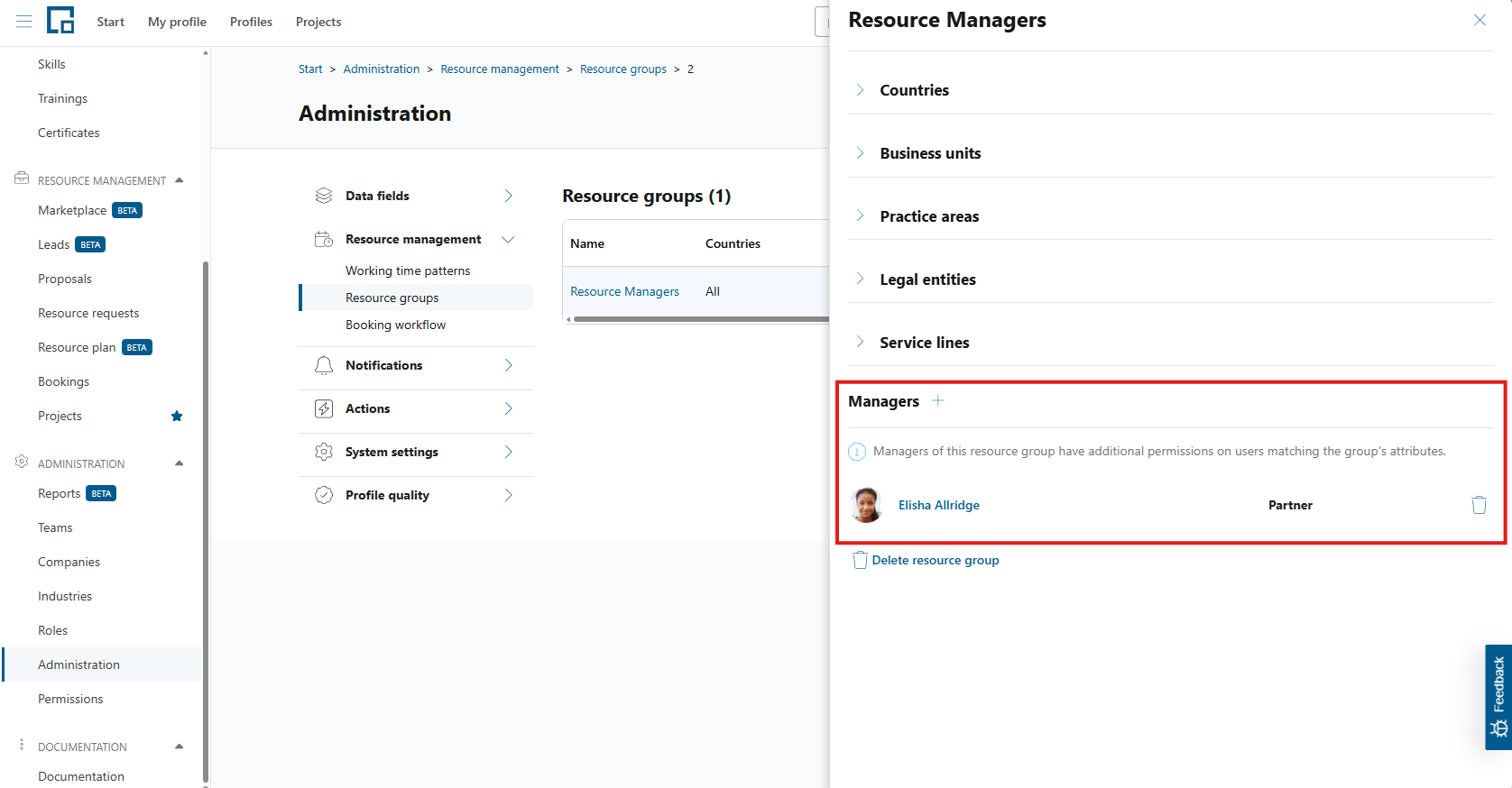The height and width of the screenshot is (788, 1512).
Task: Remove Elisha Allridge using trash icon
Action: 1479,505
